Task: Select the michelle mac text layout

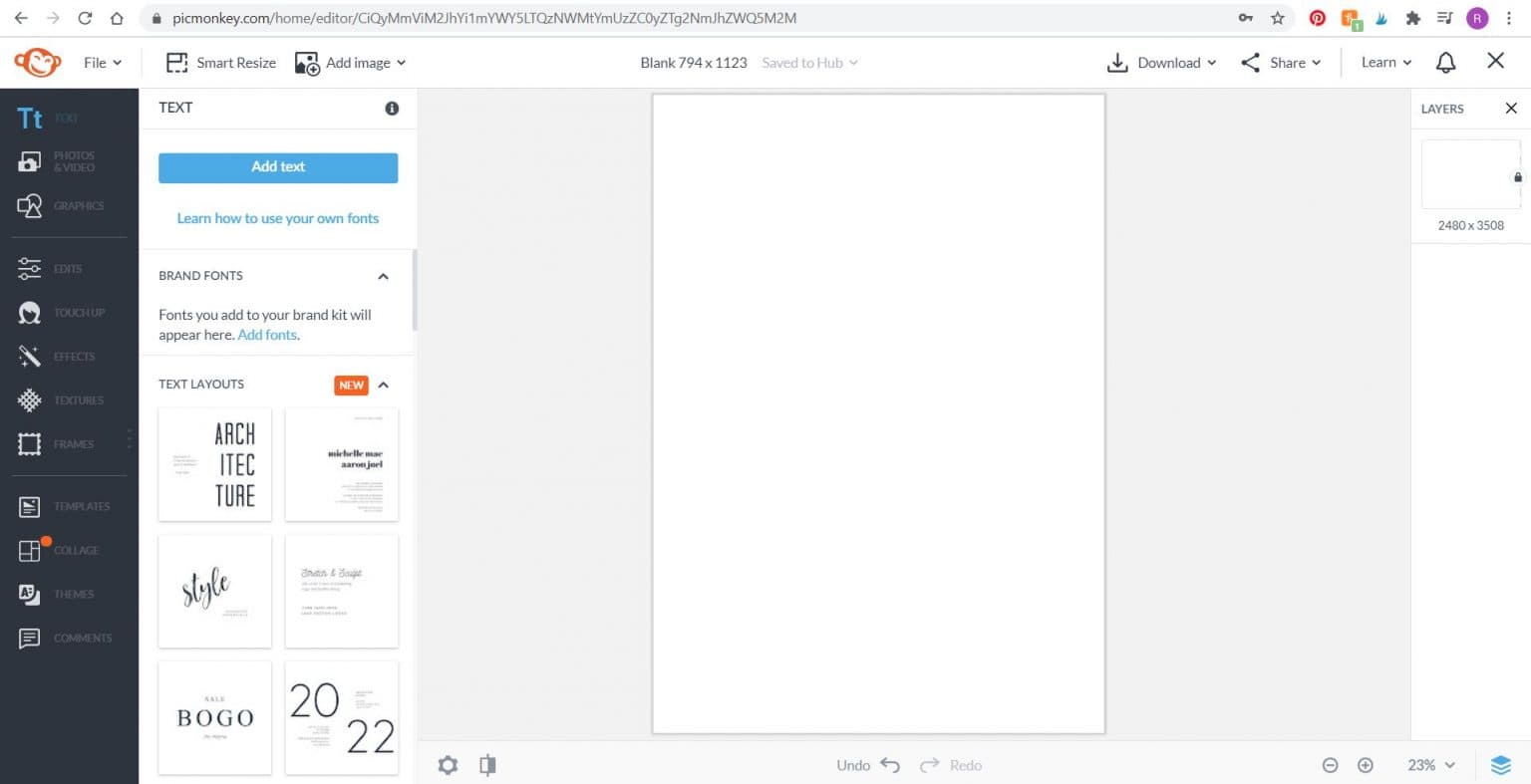Action: click(x=342, y=464)
